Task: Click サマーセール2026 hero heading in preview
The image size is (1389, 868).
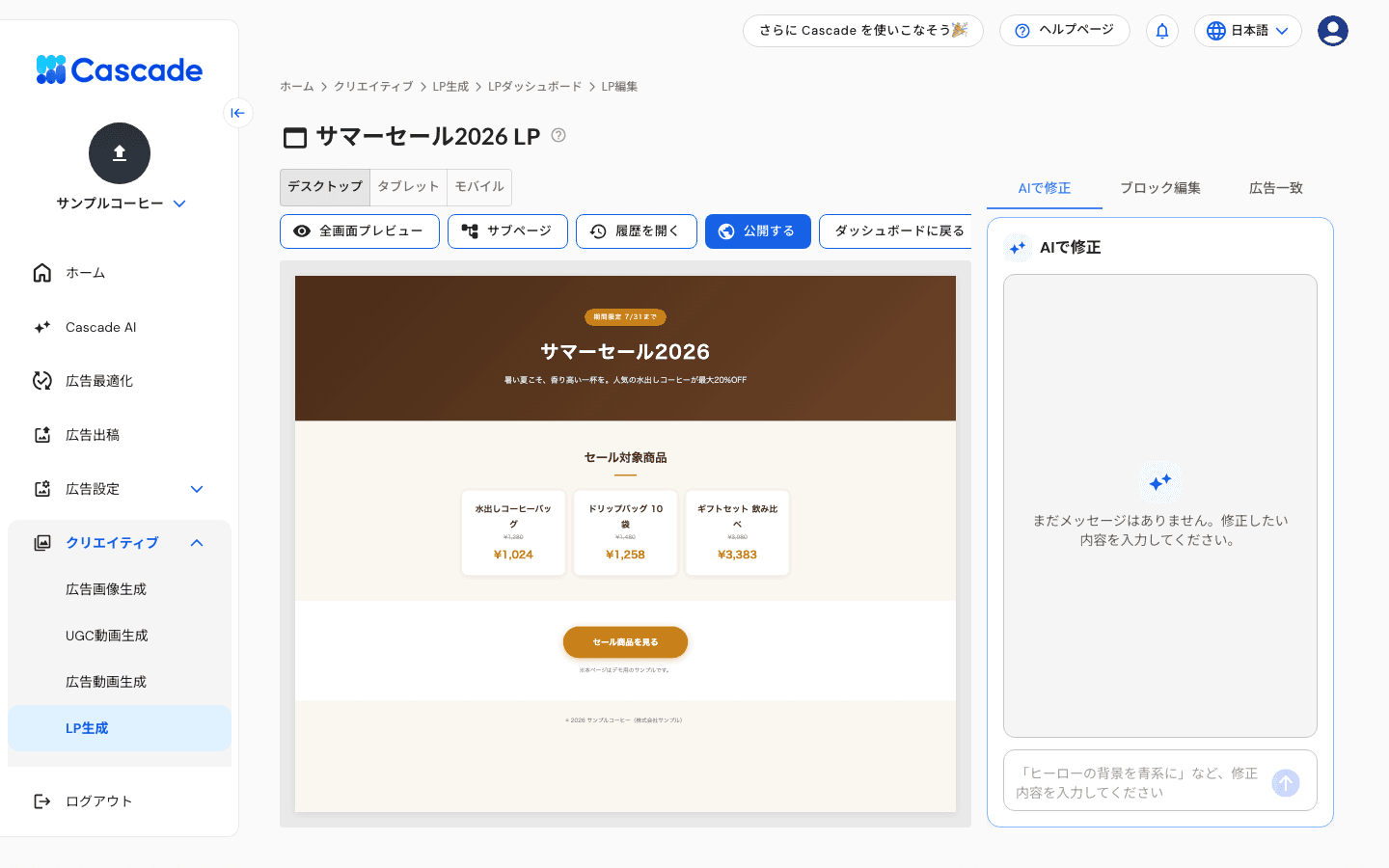Action: [x=625, y=352]
